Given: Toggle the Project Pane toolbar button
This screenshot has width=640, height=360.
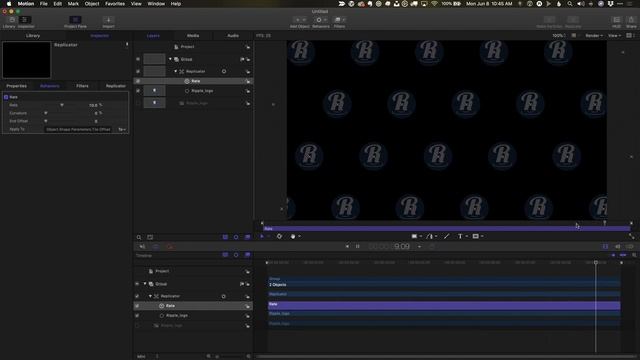Looking at the screenshot, I should [x=75, y=20].
